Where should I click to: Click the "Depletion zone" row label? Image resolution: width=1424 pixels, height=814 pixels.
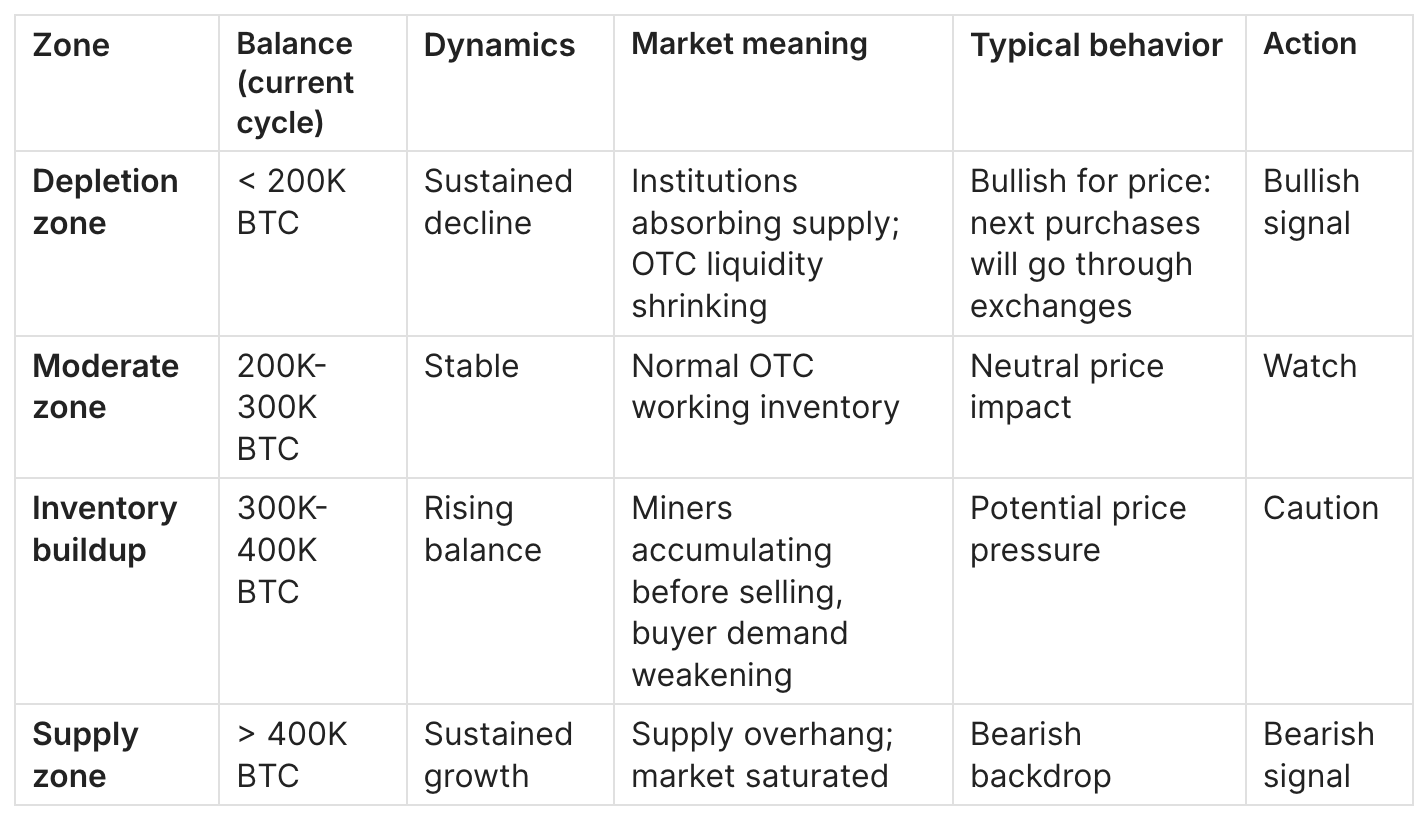pyautogui.click(x=105, y=202)
